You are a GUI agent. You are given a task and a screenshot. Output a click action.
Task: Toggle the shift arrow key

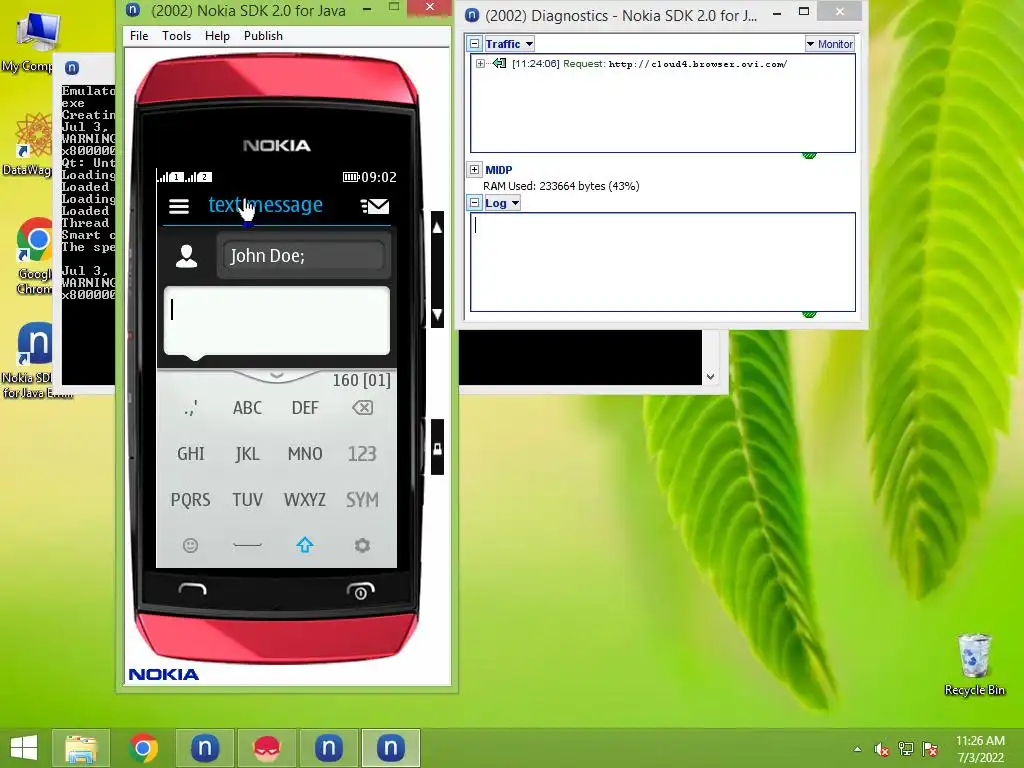pos(305,545)
